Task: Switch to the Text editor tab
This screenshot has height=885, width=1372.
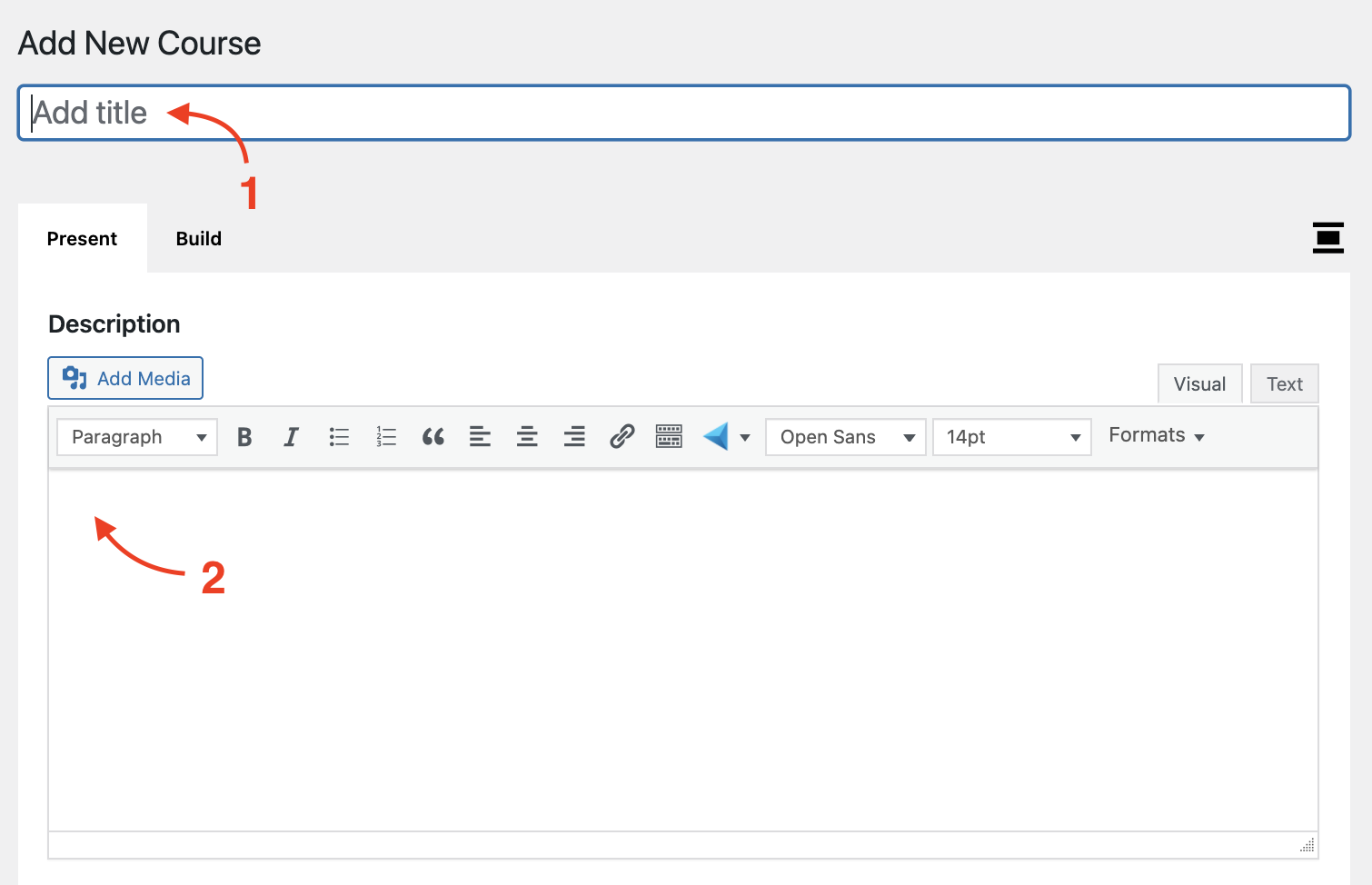Action: coord(1284,384)
